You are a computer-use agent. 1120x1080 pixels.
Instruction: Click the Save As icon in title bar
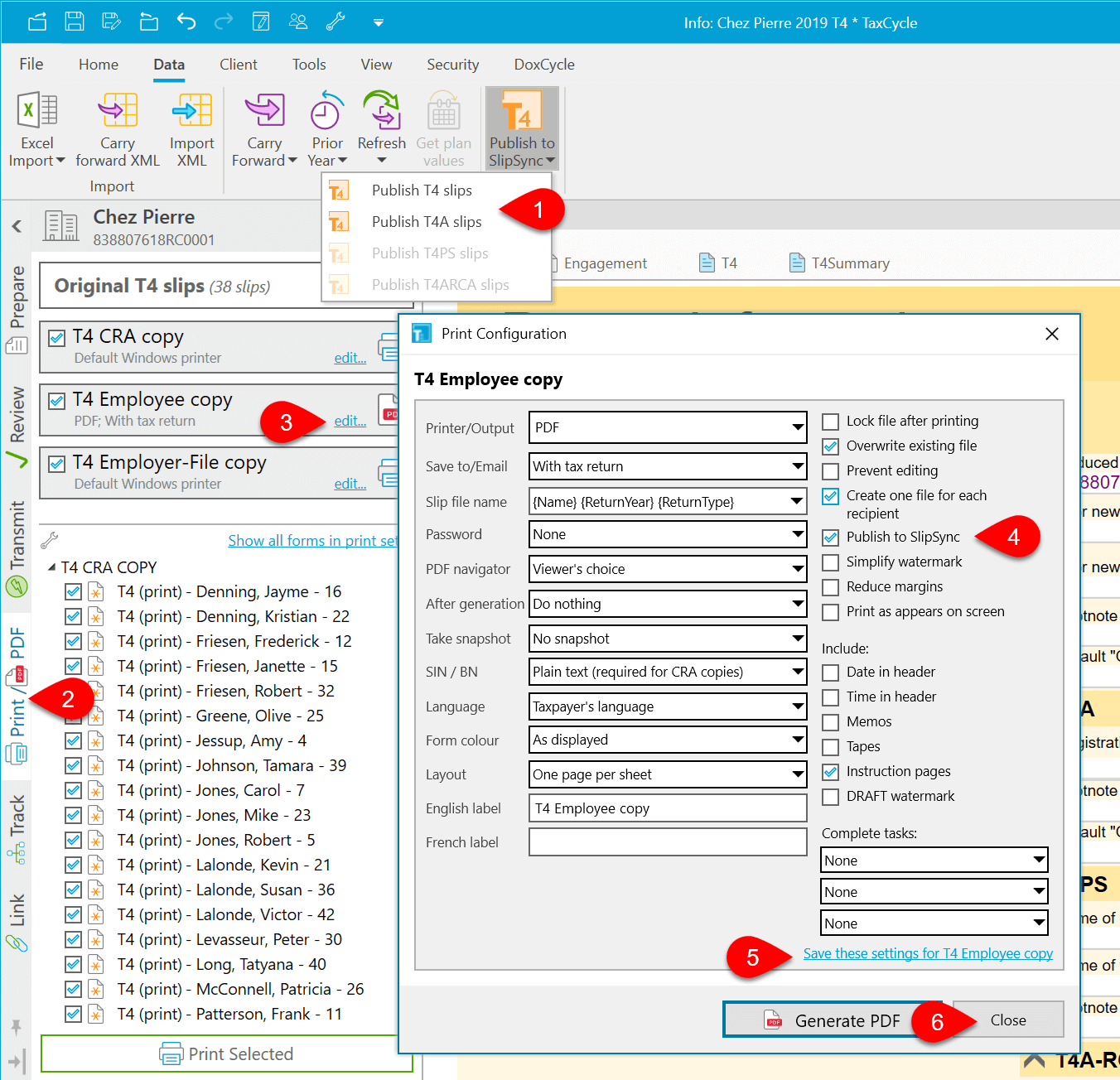click(112, 22)
